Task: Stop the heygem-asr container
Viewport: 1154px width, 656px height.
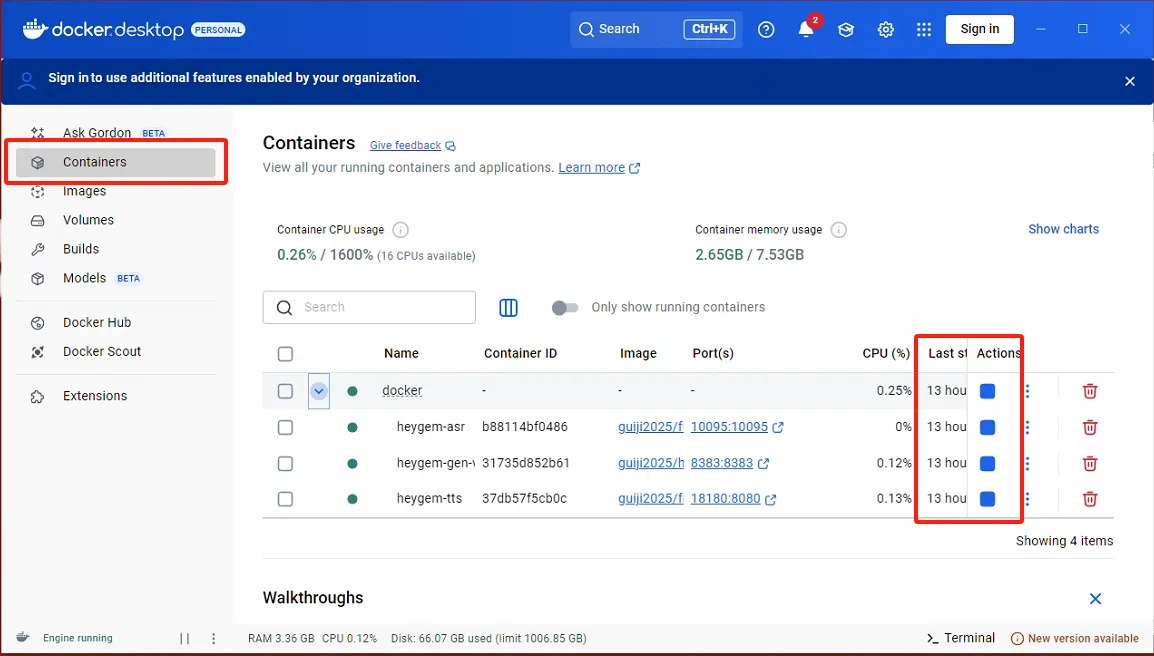Action: pyautogui.click(x=988, y=427)
